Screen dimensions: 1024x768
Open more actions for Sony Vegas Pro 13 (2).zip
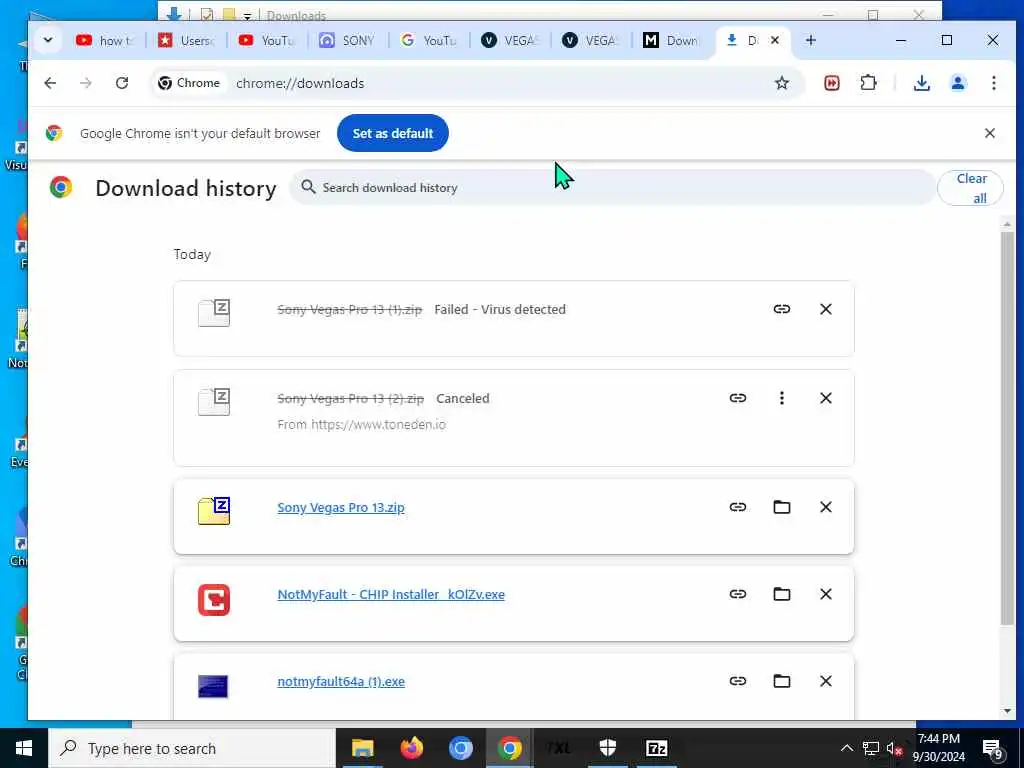[x=782, y=398]
